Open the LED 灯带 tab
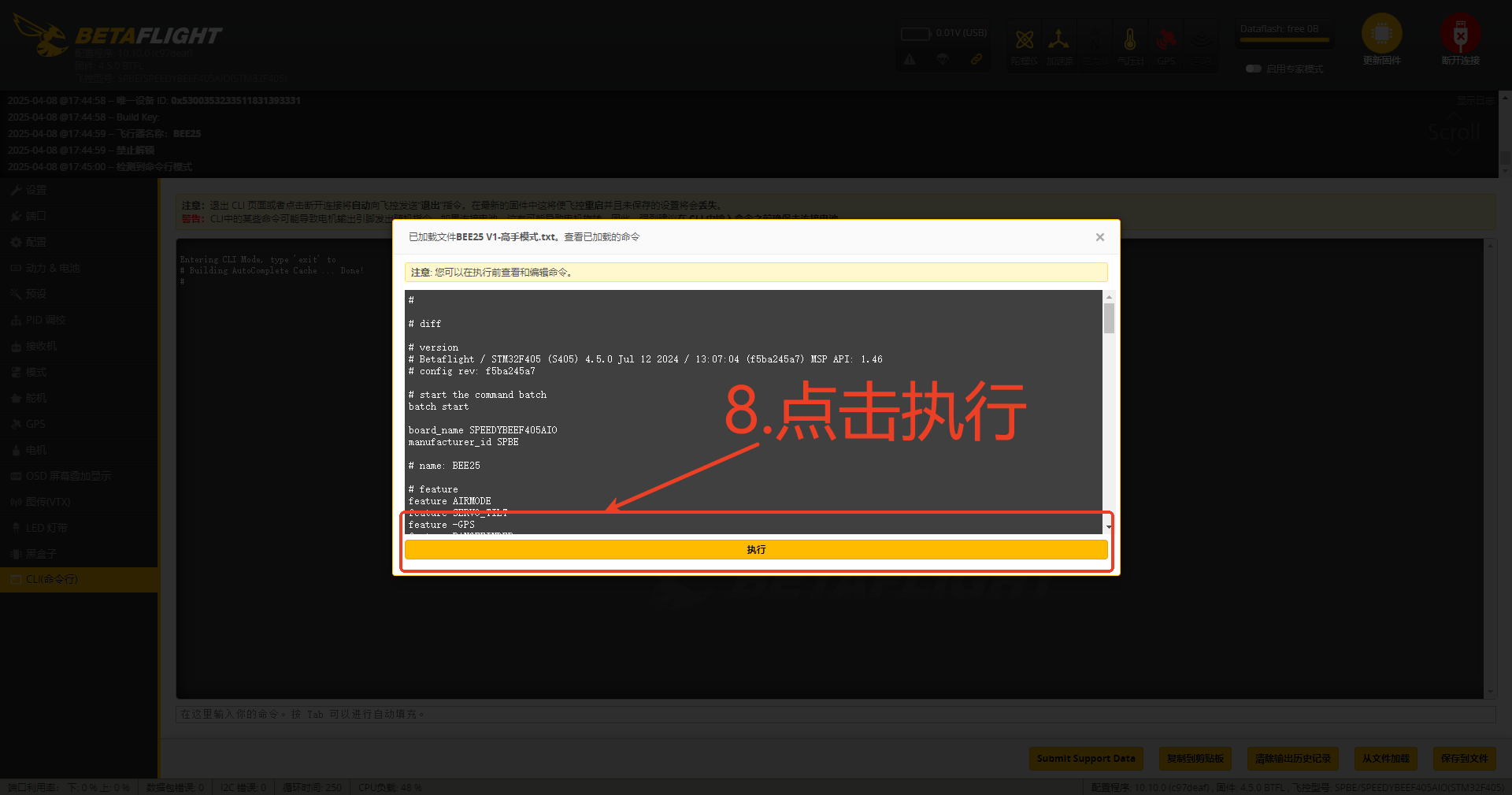This screenshot has width=1512, height=795. pyautogui.click(x=79, y=528)
